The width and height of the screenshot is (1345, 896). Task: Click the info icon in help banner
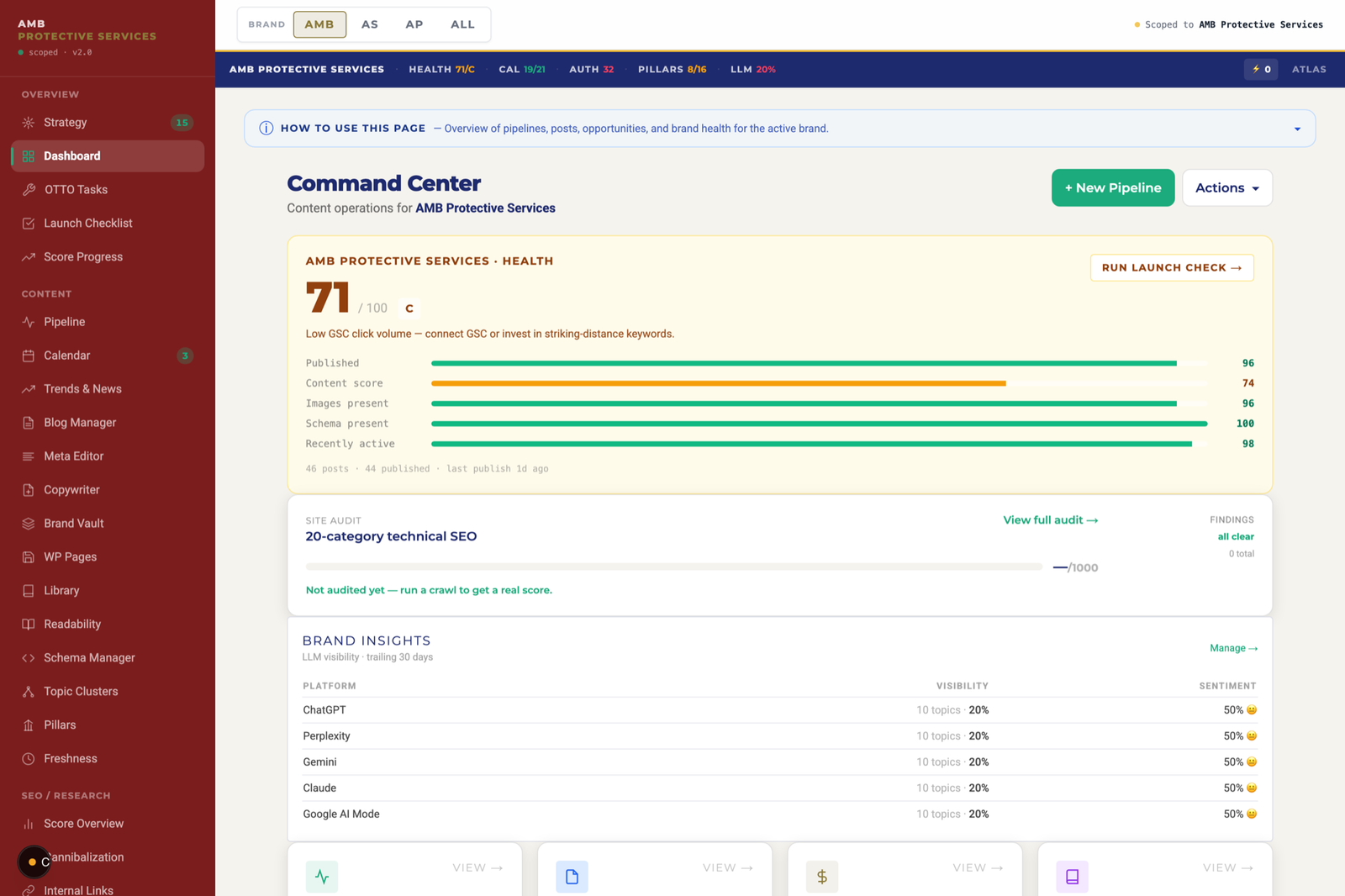(x=266, y=129)
